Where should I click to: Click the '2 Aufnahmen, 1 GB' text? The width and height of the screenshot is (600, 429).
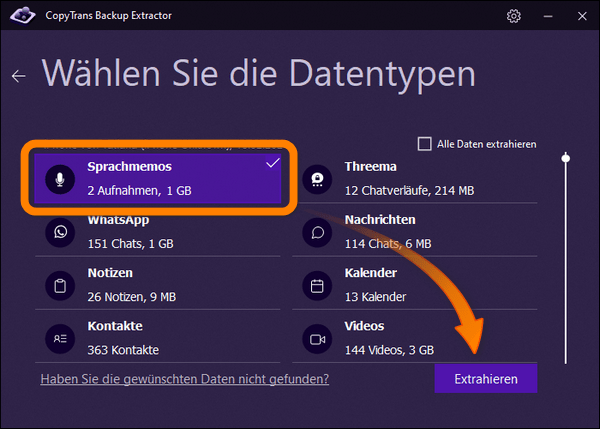[139, 191]
